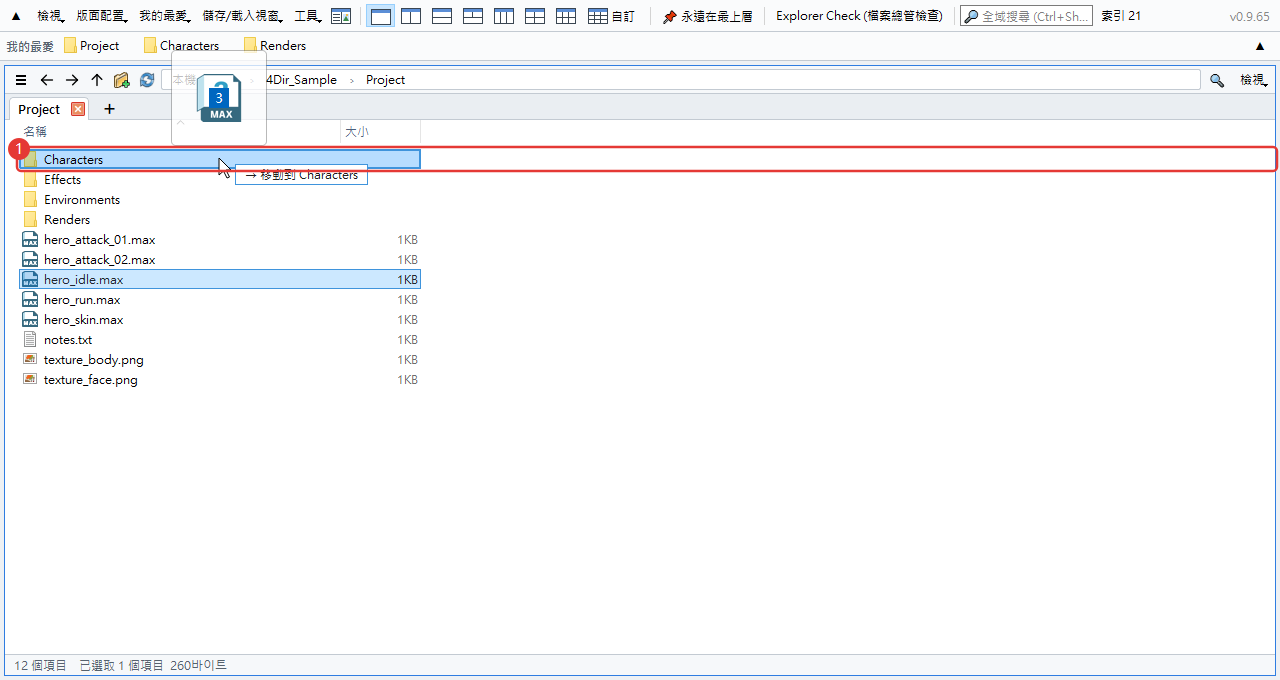Select the hero_attack_01.max file
This screenshot has height=680, width=1280.
(x=220, y=240)
